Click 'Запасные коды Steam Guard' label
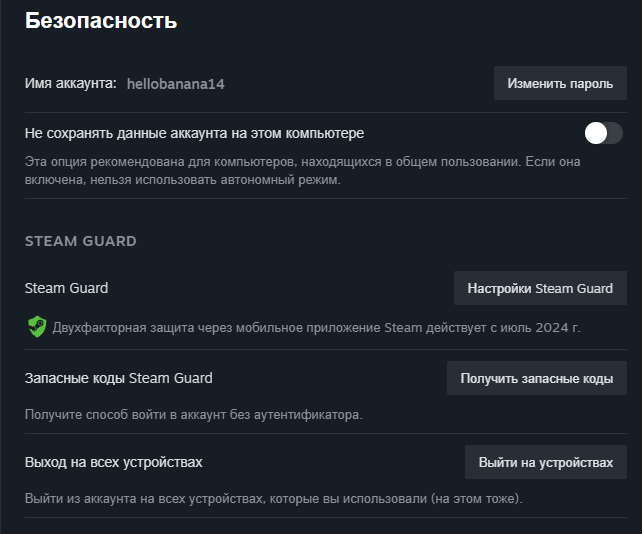The image size is (642, 534). (x=119, y=378)
